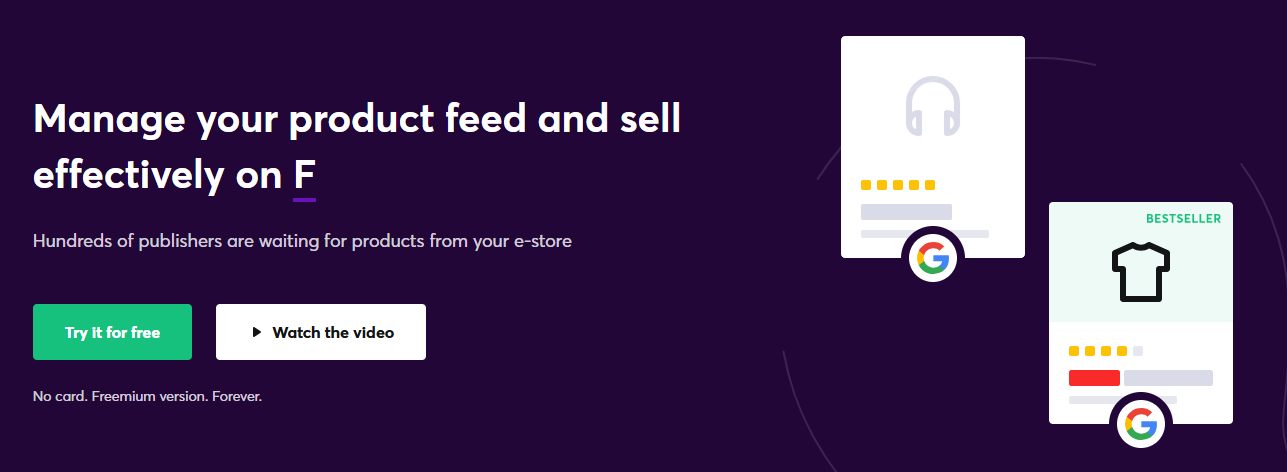Click the play triangle in Watch the video
The width and height of the screenshot is (1287, 472).
pos(257,332)
